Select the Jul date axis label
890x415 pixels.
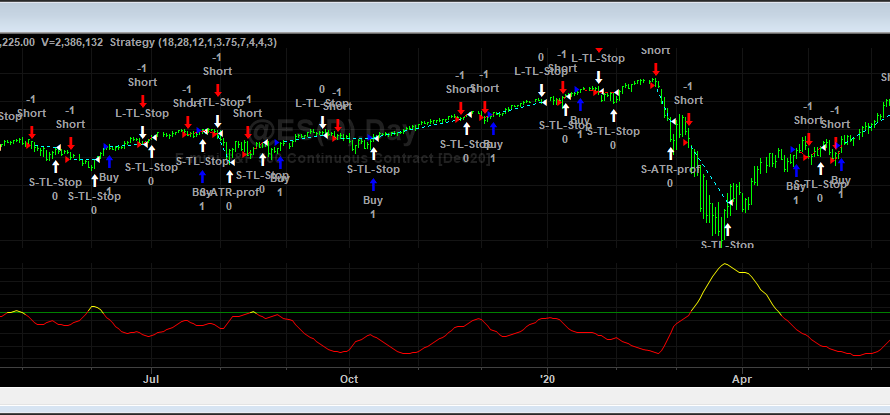[x=152, y=380]
